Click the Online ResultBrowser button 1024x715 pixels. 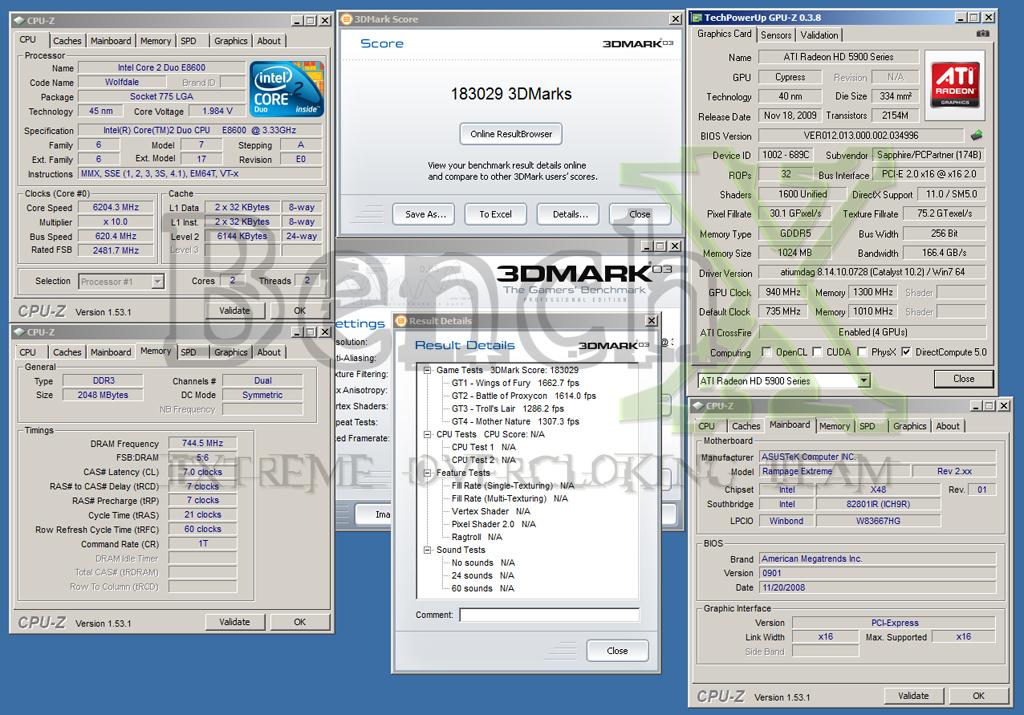coord(511,134)
